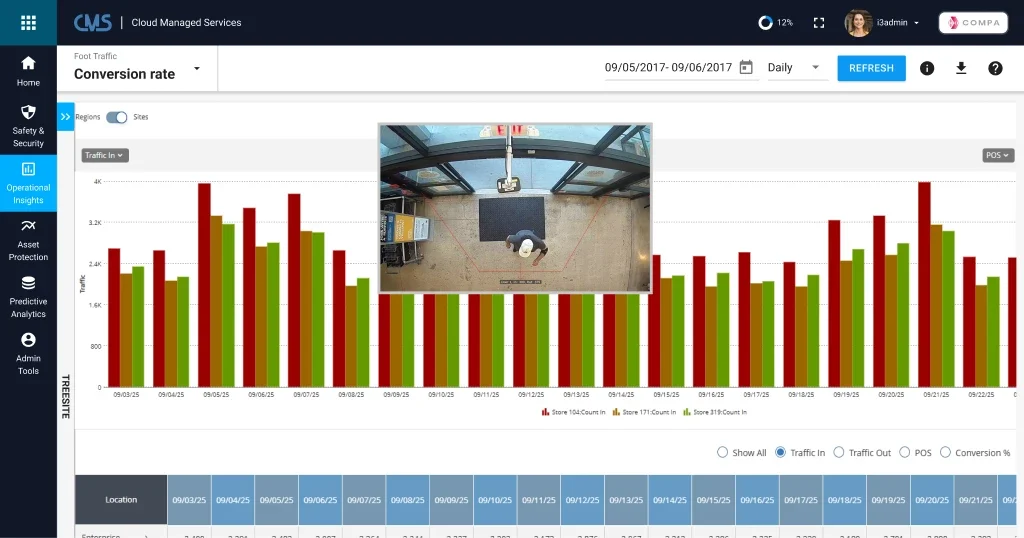This screenshot has height=538, width=1024.
Task: Open the i3admin user account menu
Action: 883,22
